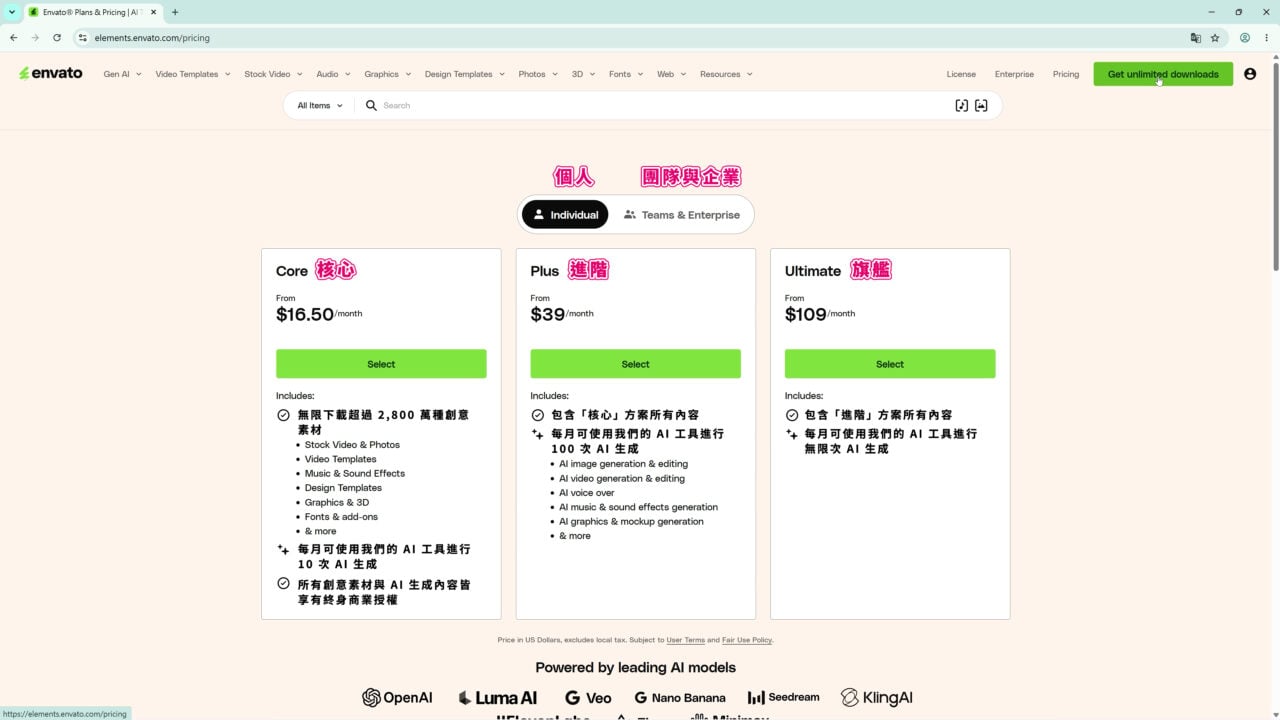Bookmark this page with star icon

tap(1215, 38)
